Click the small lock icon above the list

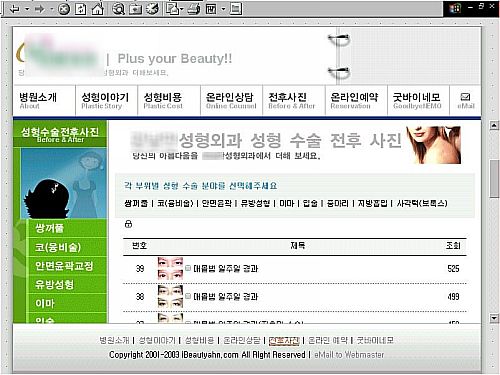(128, 224)
